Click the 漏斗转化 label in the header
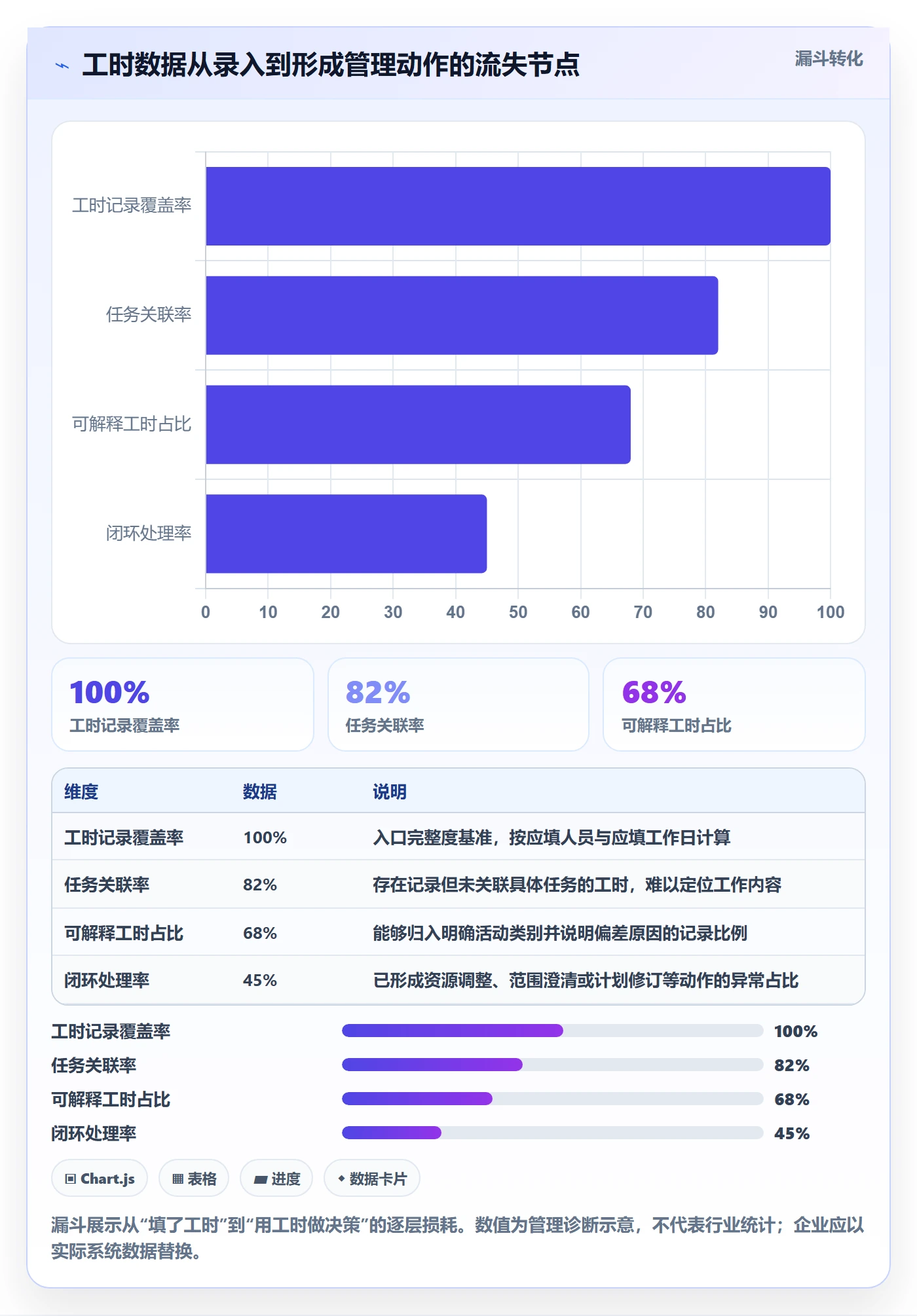917x1316 pixels. point(829,59)
